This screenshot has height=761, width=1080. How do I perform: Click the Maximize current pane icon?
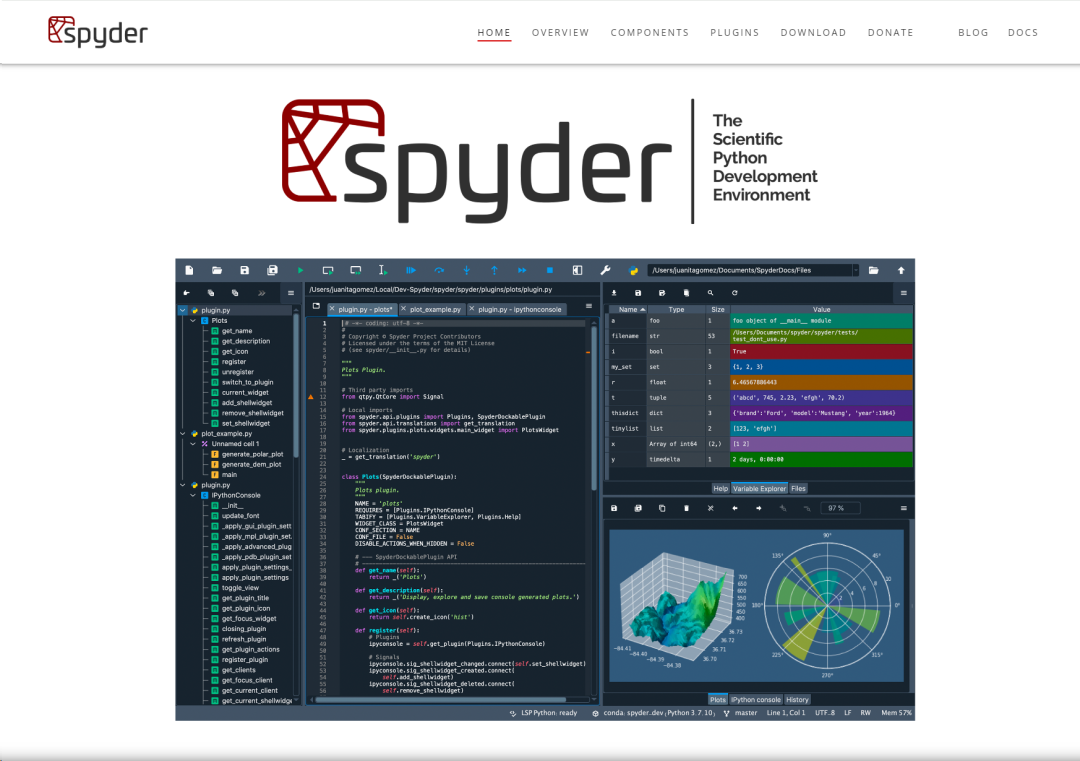(x=577, y=271)
